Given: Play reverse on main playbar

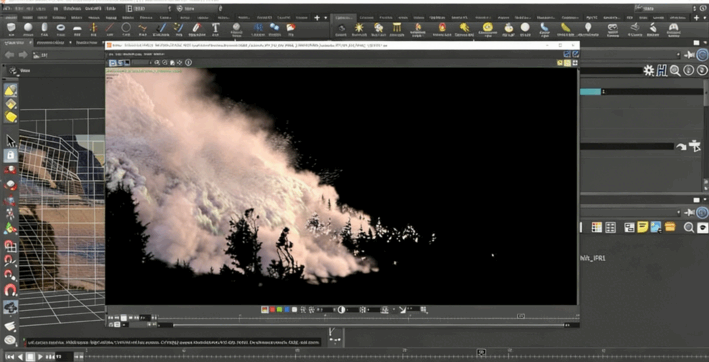Looking at the screenshot, I should pos(20,357).
